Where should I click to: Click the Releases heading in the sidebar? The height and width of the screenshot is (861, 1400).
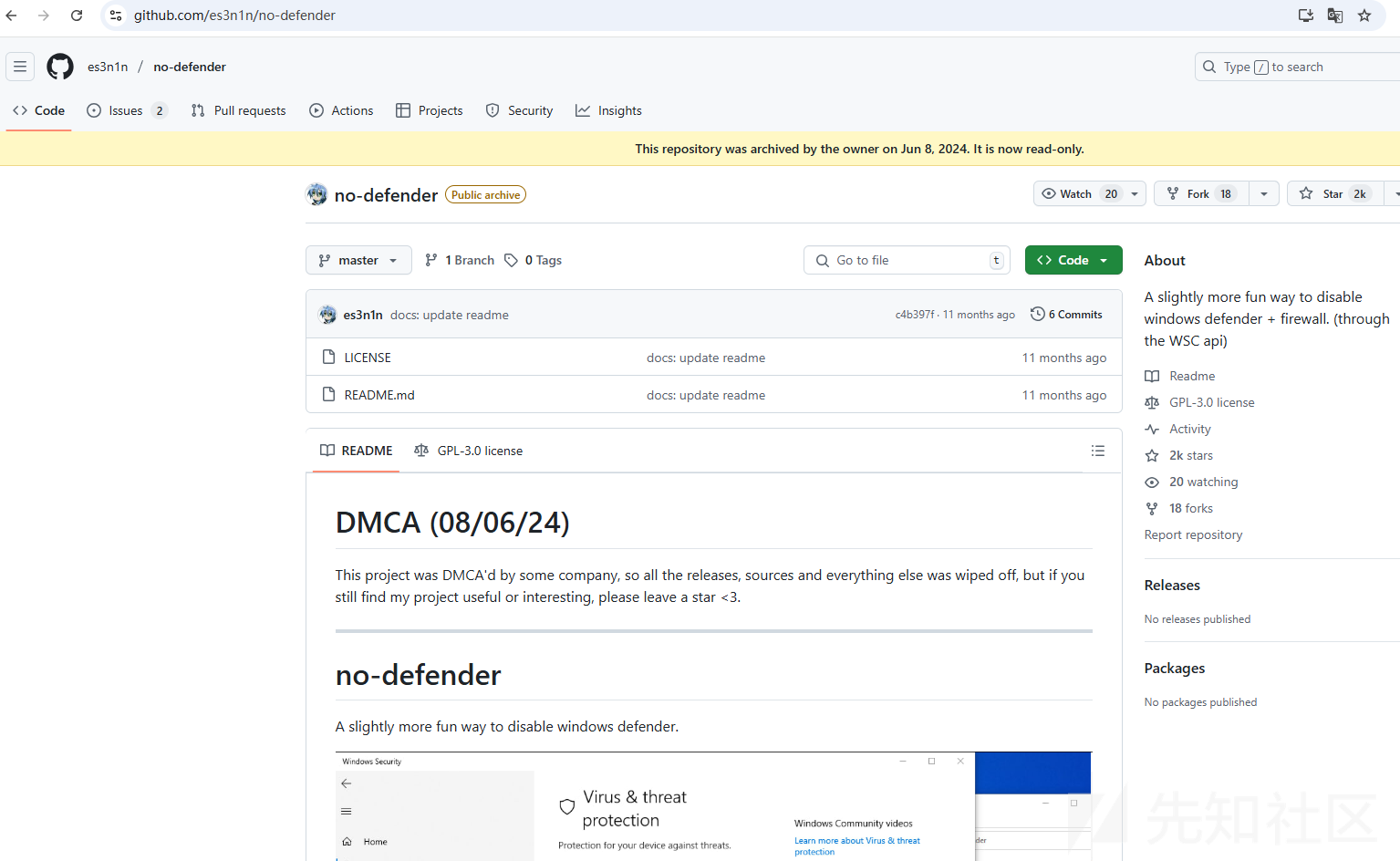tap(1172, 586)
